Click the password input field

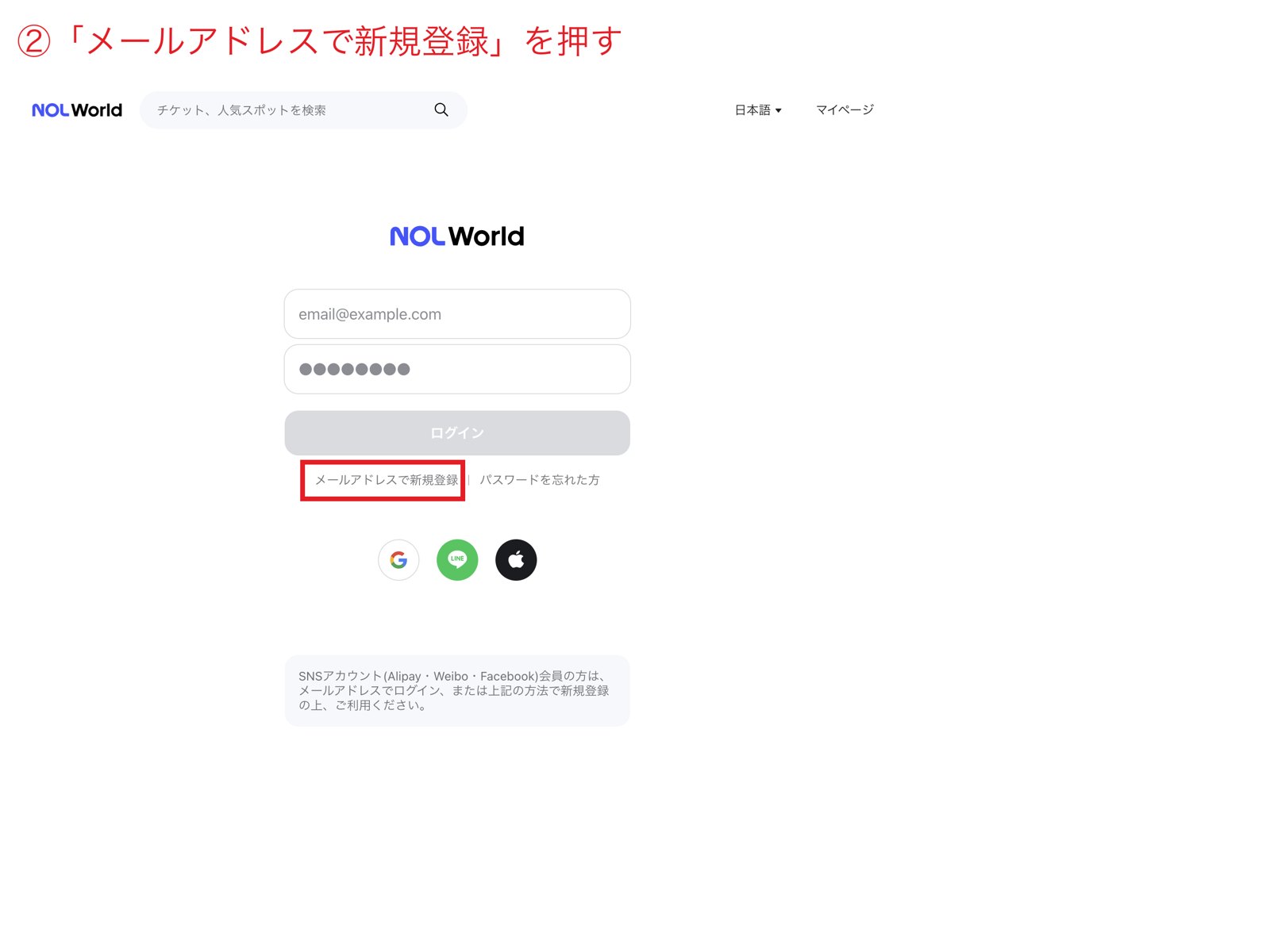tap(457, 369)
